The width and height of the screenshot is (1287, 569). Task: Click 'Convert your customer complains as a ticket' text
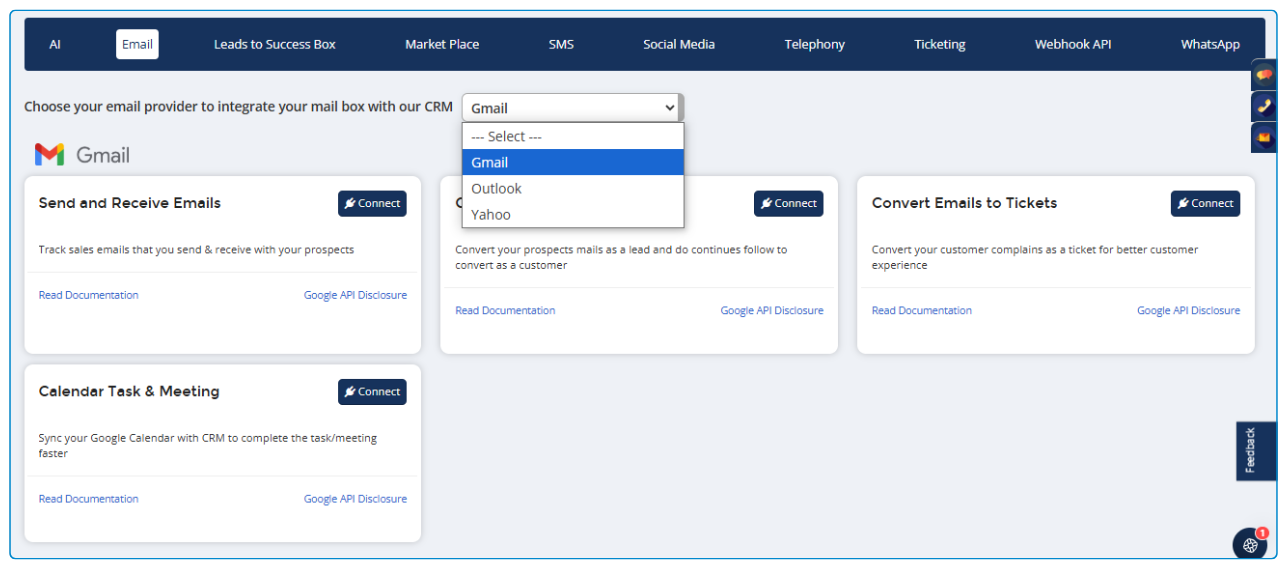click(x=1035, y=258)
